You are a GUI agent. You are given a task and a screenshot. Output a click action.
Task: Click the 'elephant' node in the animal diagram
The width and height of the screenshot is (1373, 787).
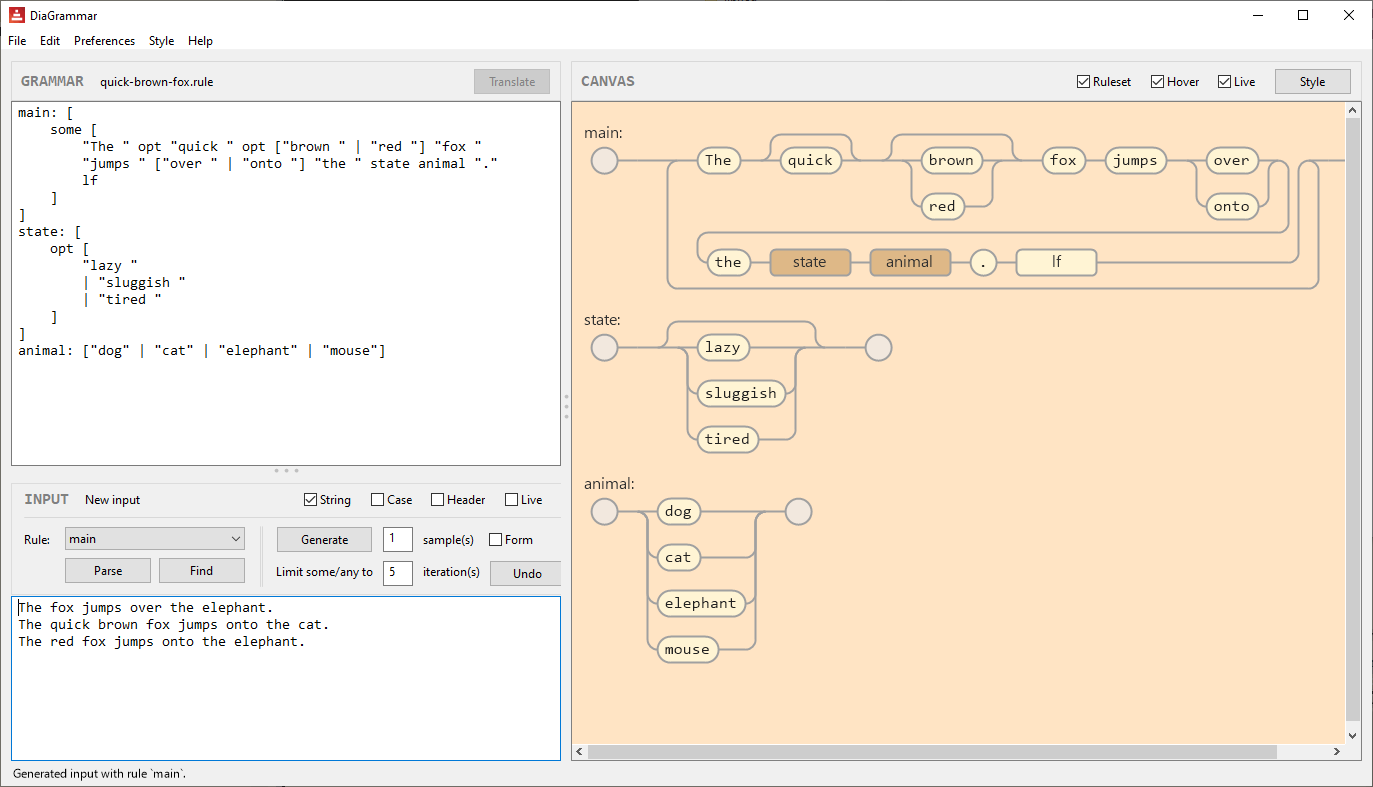pos(700,602)
